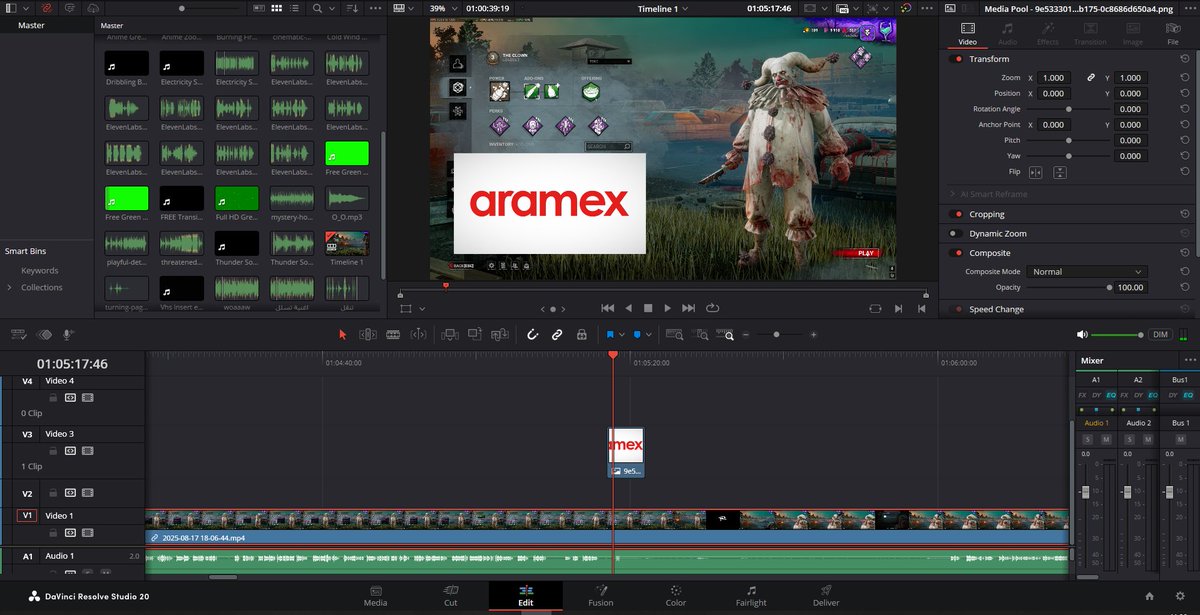The image size is (1200, 615).
Task: Open the Mixer options three-dot menu
Action: click(x=1190, y=360)
